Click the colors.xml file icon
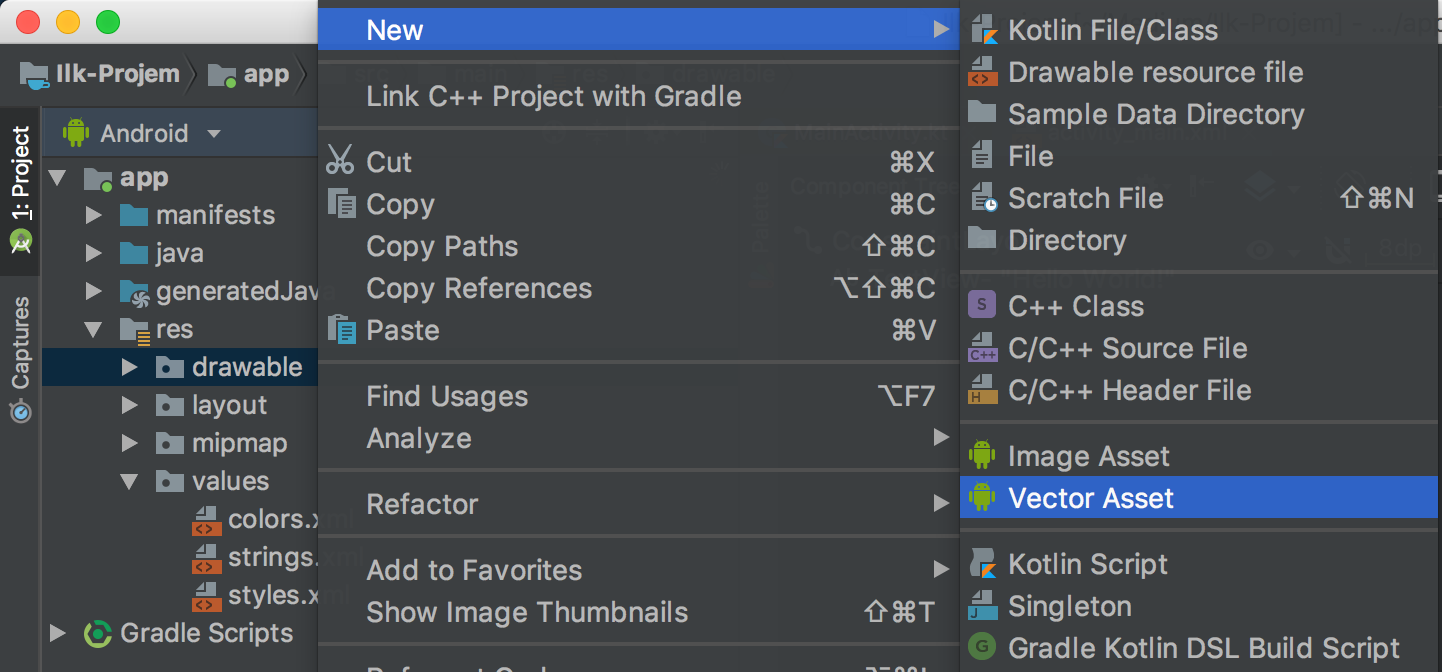Viewport: 1442px width, 672px height. [206, 520]
